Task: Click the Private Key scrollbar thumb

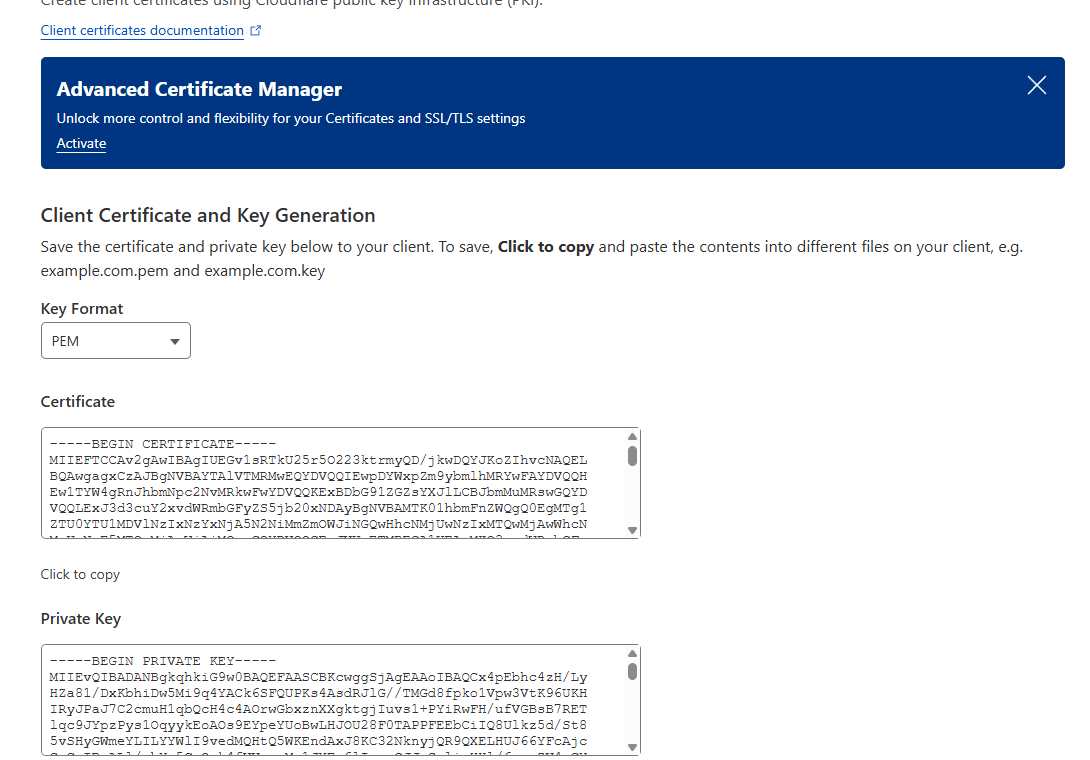Action: click(632, 672)
